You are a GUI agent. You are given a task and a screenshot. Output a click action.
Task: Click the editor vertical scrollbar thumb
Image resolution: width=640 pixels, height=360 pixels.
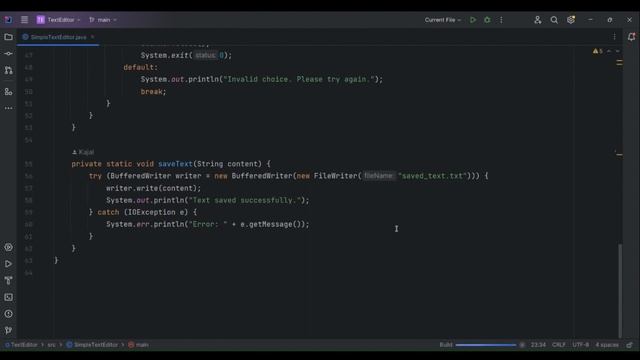(x=620, y=290)
